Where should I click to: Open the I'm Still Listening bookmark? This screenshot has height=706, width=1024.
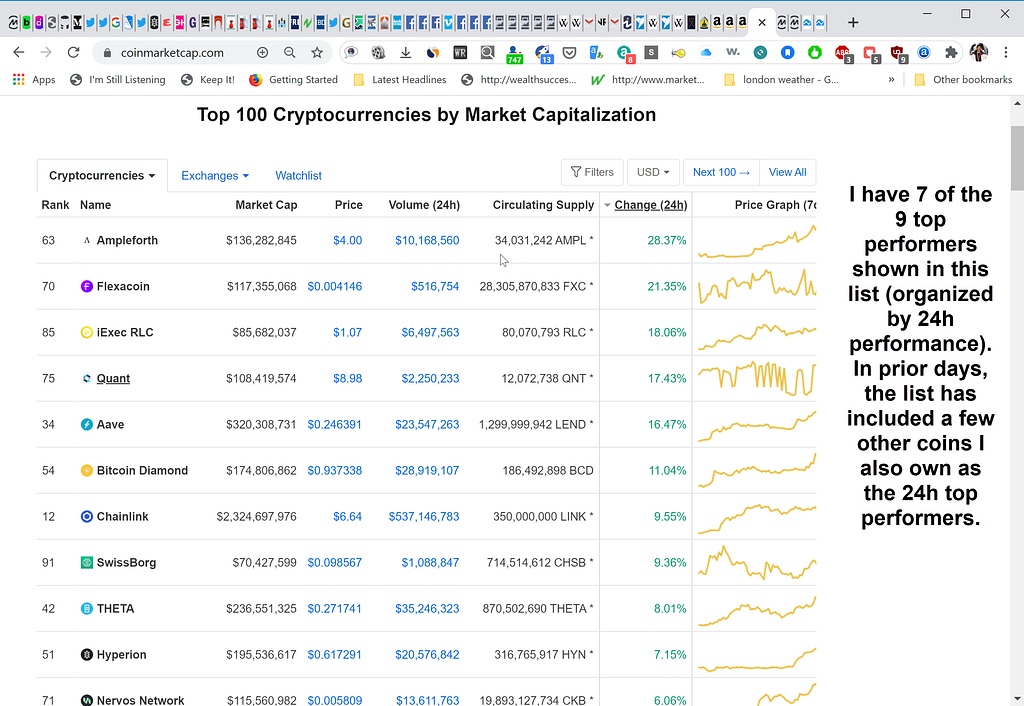tap(118, 80)
